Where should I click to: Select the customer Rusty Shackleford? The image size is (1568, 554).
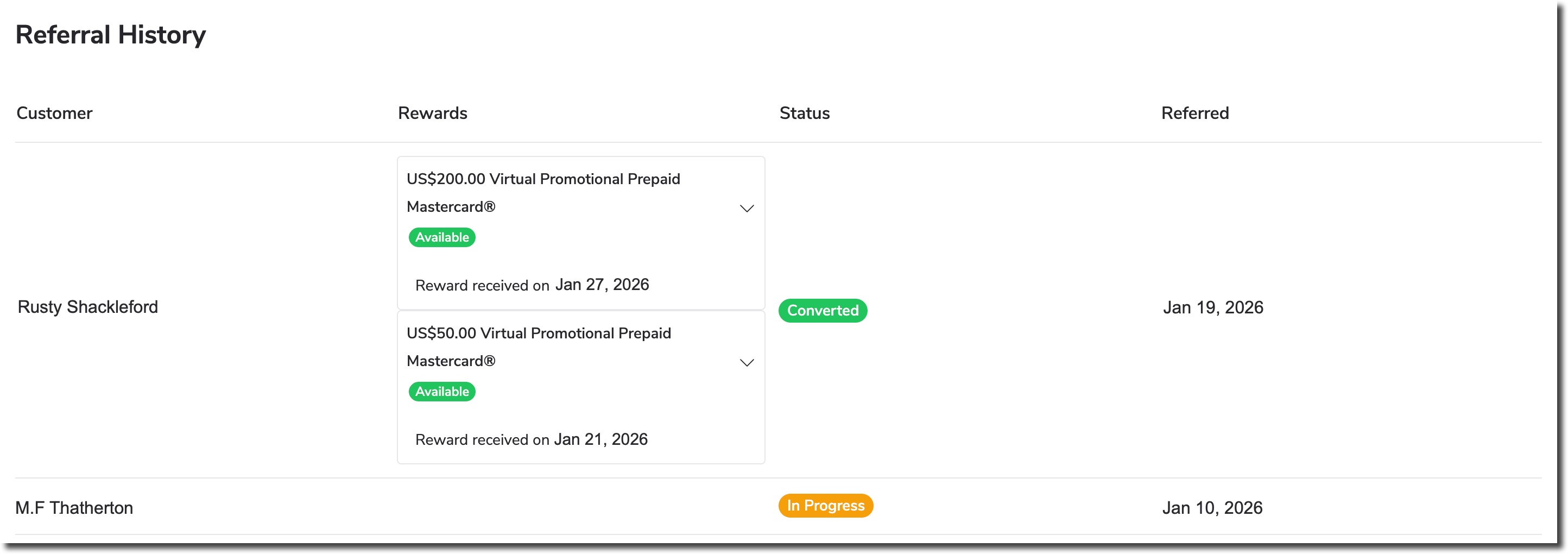point(87,307)
